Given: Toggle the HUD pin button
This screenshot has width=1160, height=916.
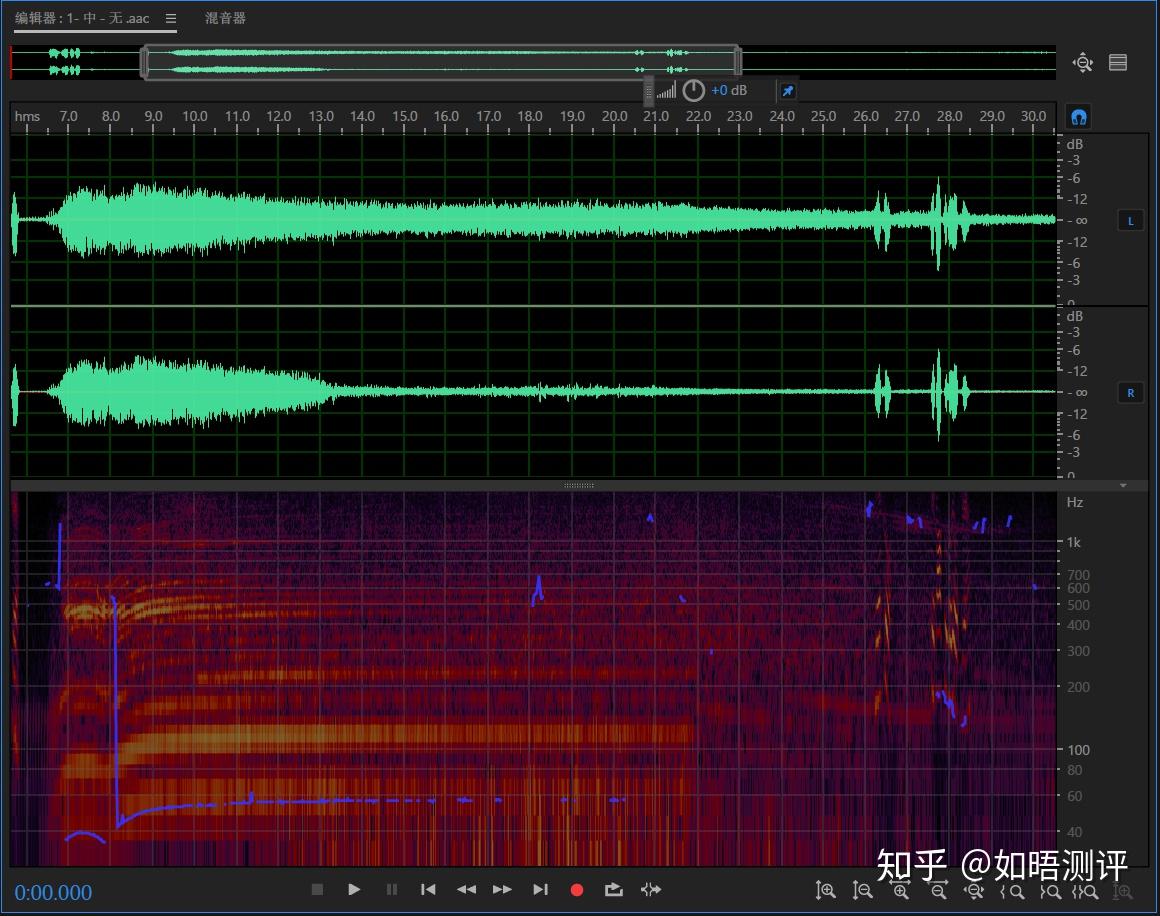Looking at the screenshot, I should point(788,91).
